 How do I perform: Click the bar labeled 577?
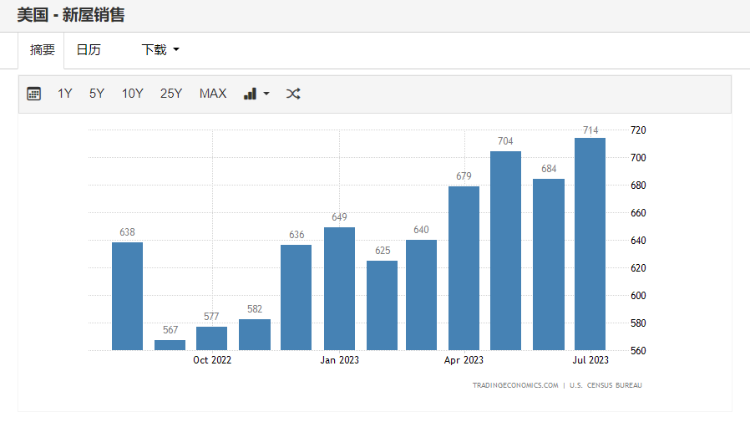pos(211,339)
